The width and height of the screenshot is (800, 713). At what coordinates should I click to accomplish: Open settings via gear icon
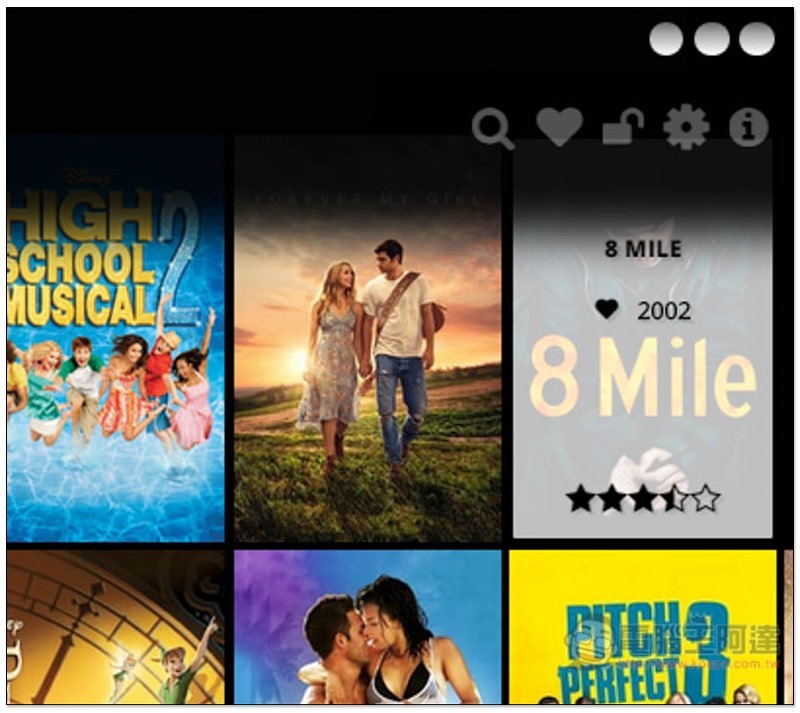tap(686, 127)
